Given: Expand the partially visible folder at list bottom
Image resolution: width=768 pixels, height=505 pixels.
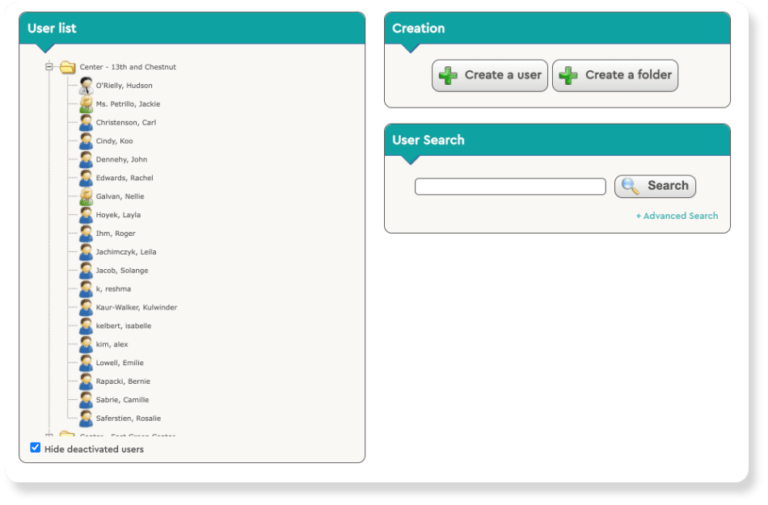Looking at the screenshot, I should 48,435.
